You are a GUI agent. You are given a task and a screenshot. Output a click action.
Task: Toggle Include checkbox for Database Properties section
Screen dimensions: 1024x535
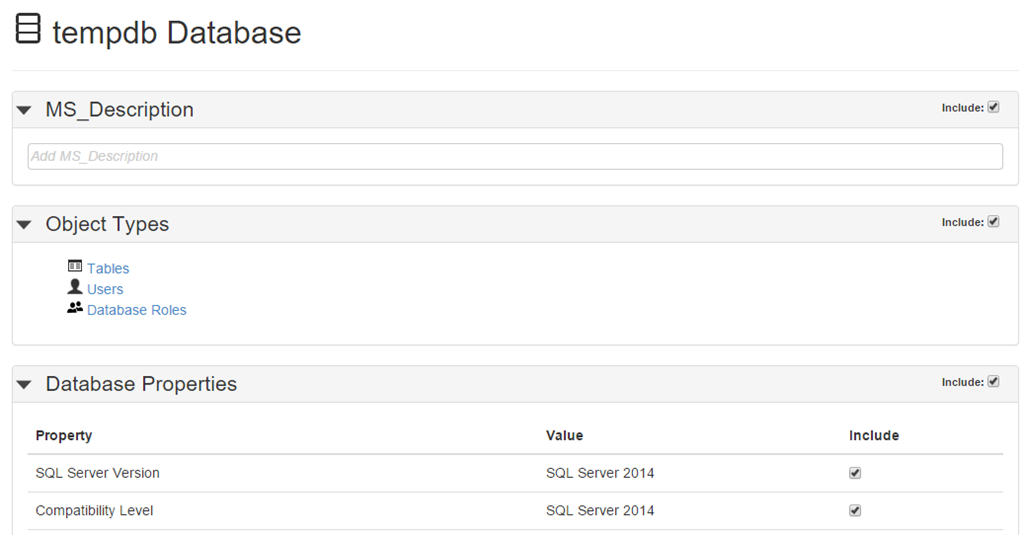point(993,381)
